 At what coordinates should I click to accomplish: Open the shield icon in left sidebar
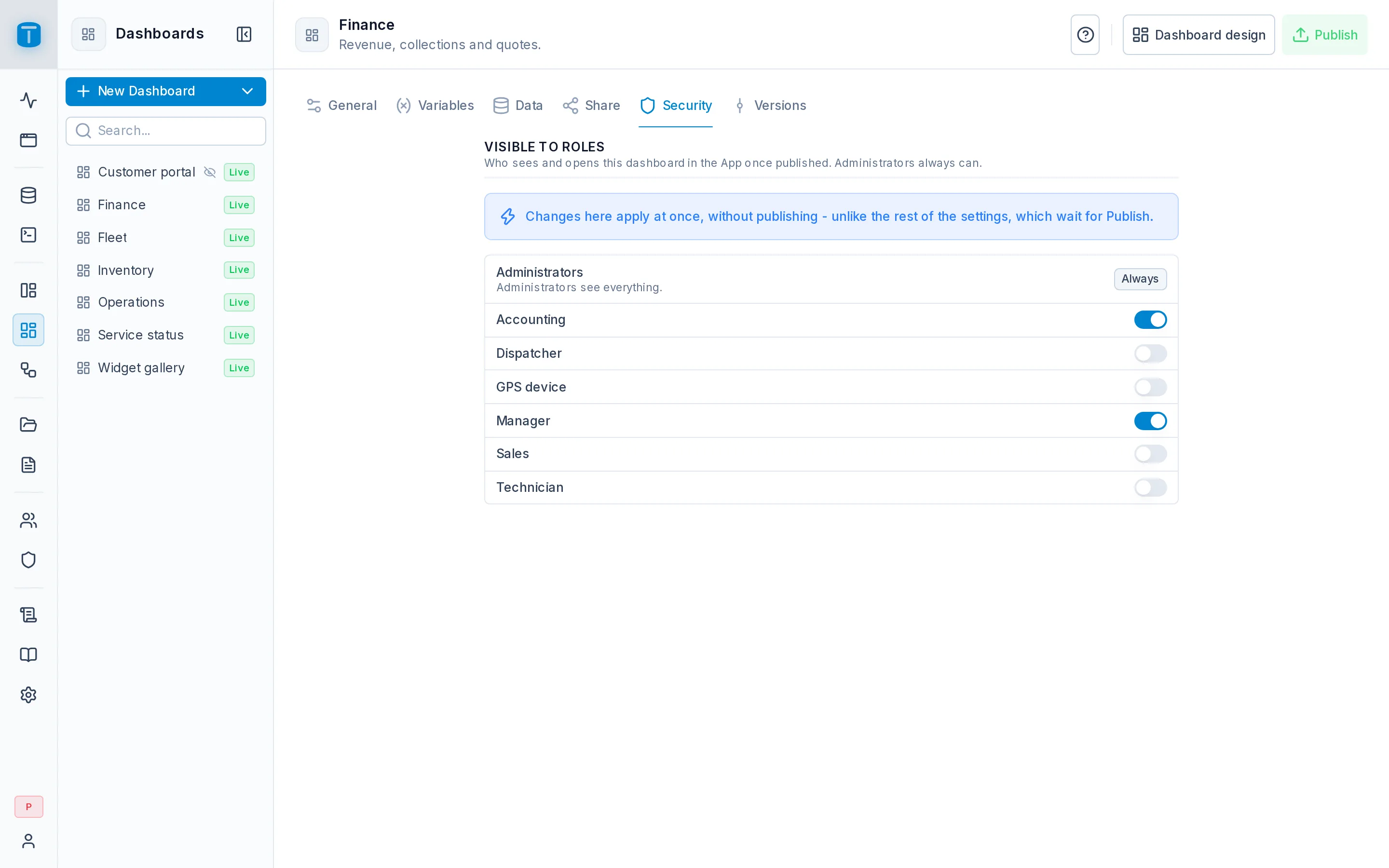[x=28, y=560]
